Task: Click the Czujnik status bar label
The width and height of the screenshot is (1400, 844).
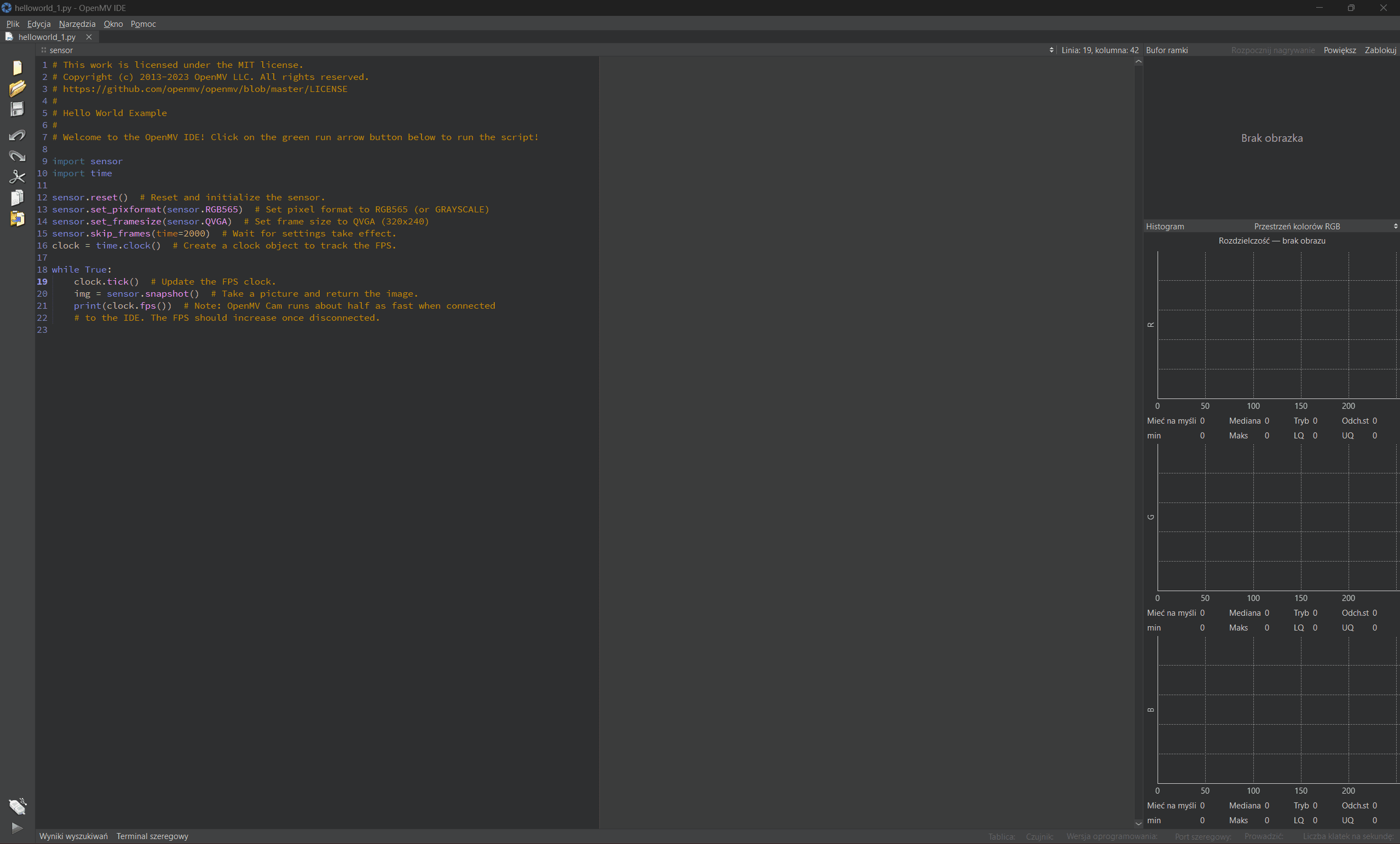Action: point(1039,837)
